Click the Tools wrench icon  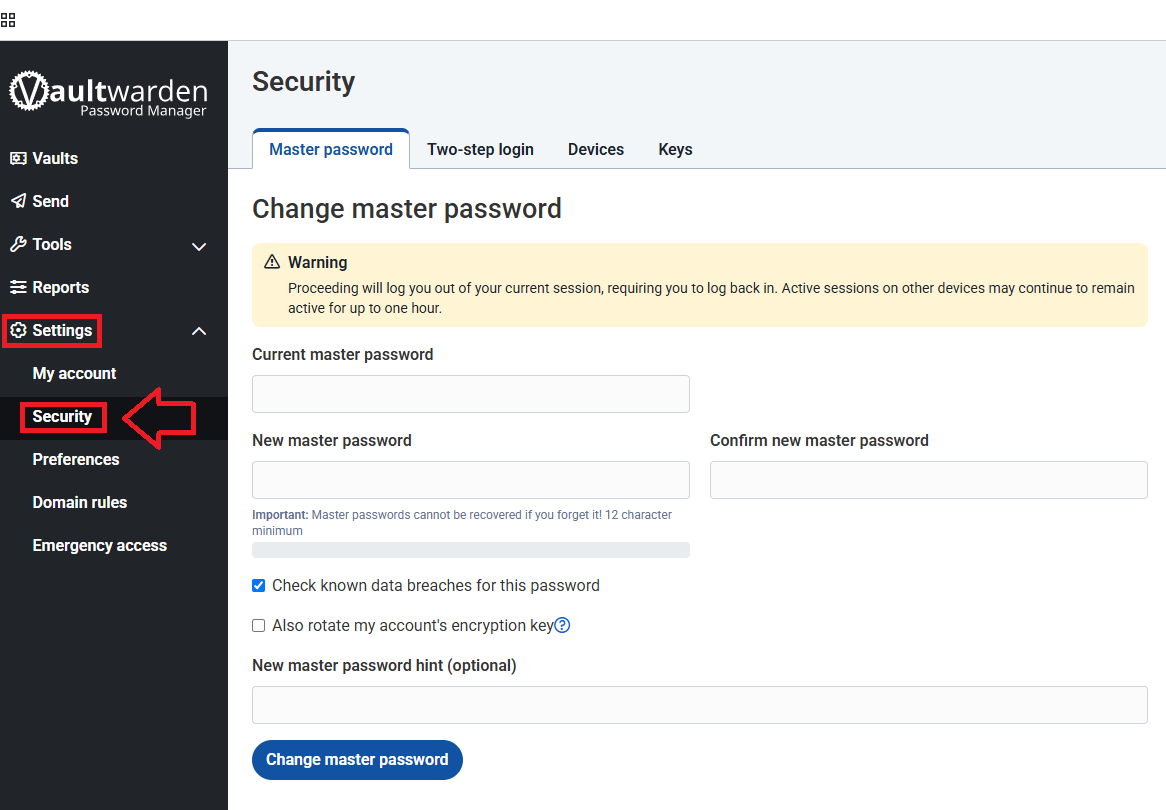point(18,244)
